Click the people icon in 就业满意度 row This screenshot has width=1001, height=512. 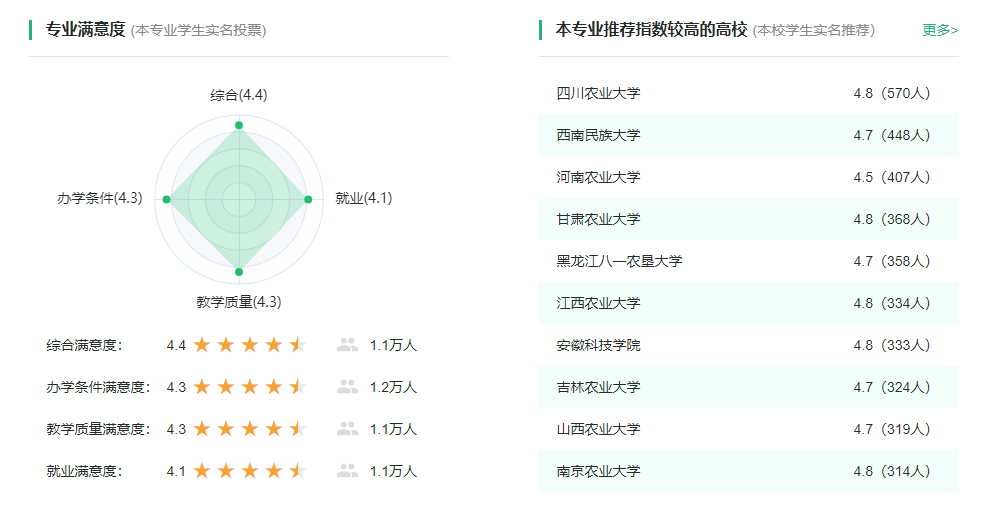(x=347, y=471)
